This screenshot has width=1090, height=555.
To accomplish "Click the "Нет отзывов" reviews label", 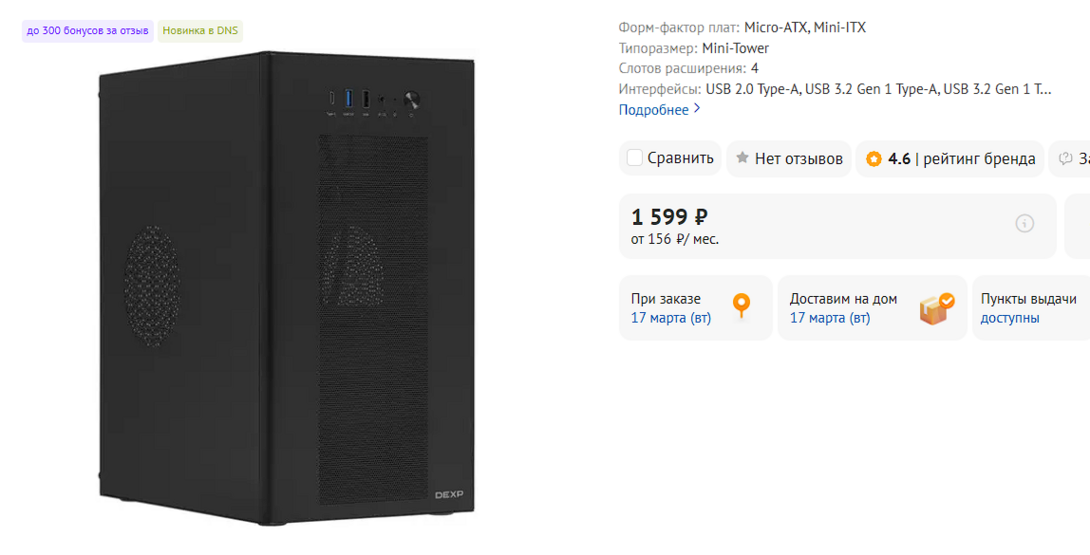I will (x=798, y=158).
